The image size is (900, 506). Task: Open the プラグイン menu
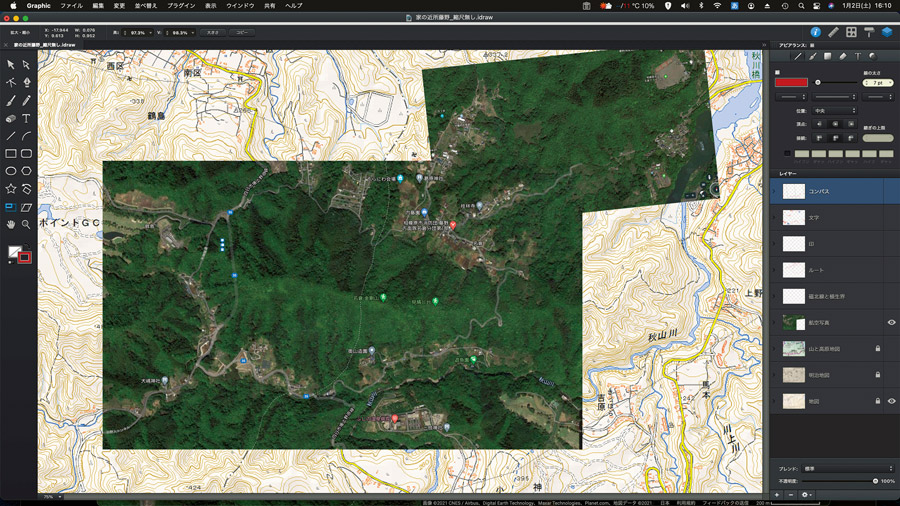(181, 6)
